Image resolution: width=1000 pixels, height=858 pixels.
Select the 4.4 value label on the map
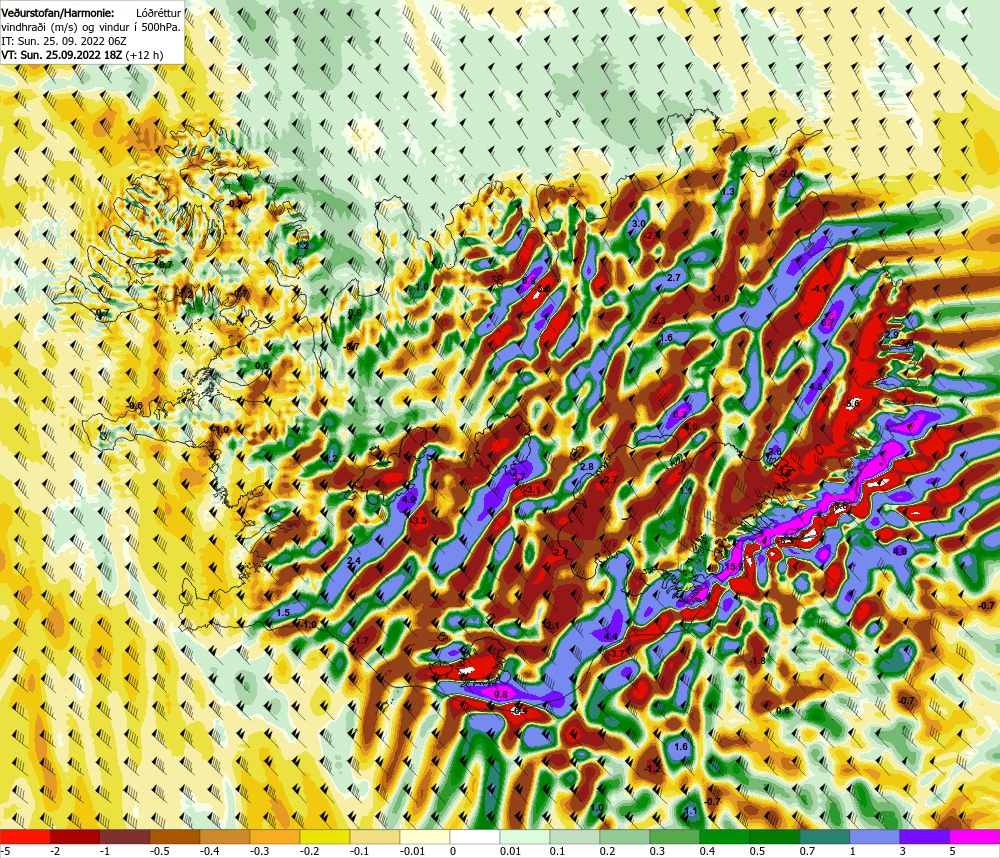point(610,637)
